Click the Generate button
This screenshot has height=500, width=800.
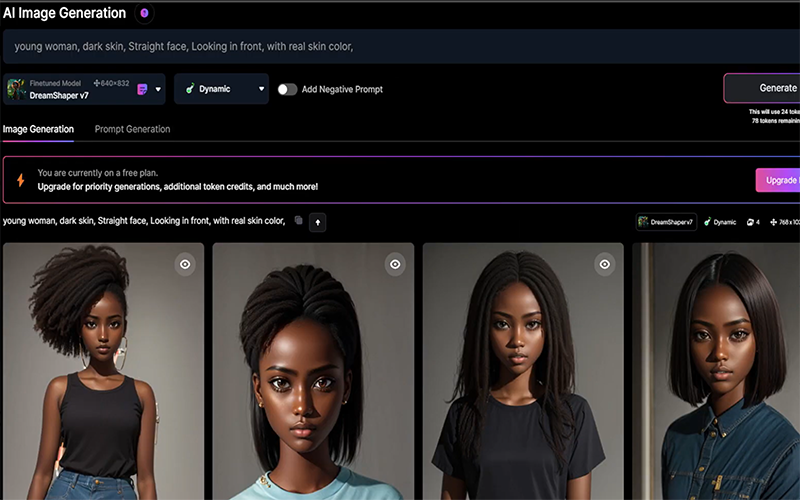pyautogui.click(x=762, y=88)
